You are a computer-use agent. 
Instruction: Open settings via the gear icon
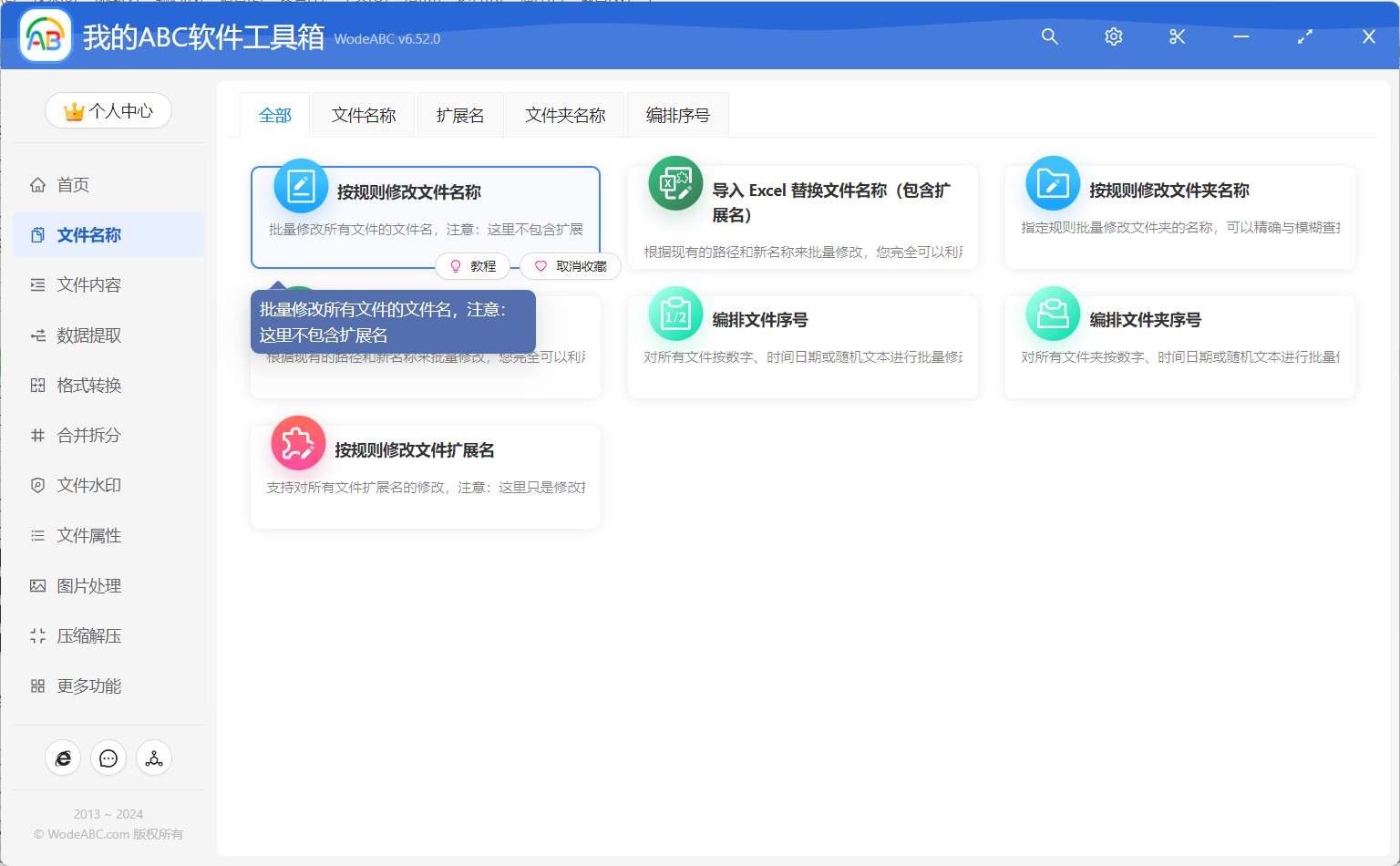(1113, 36)
